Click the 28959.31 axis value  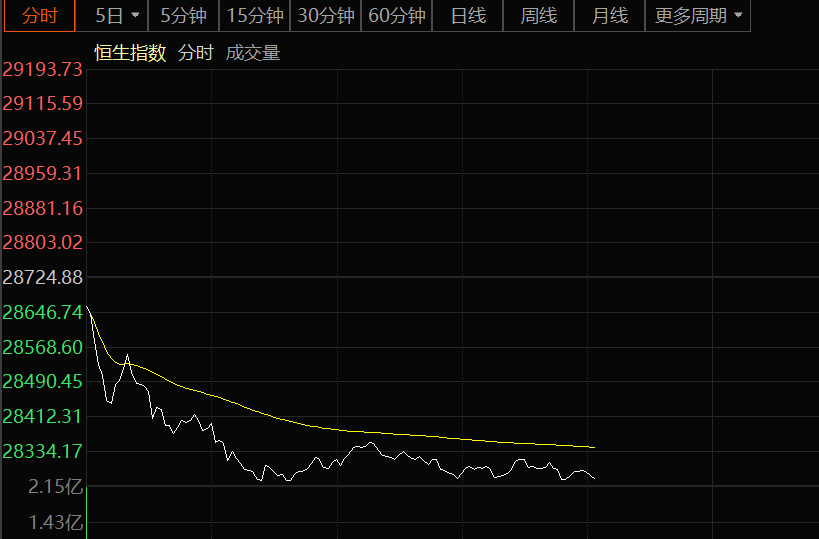coord(42,173)
